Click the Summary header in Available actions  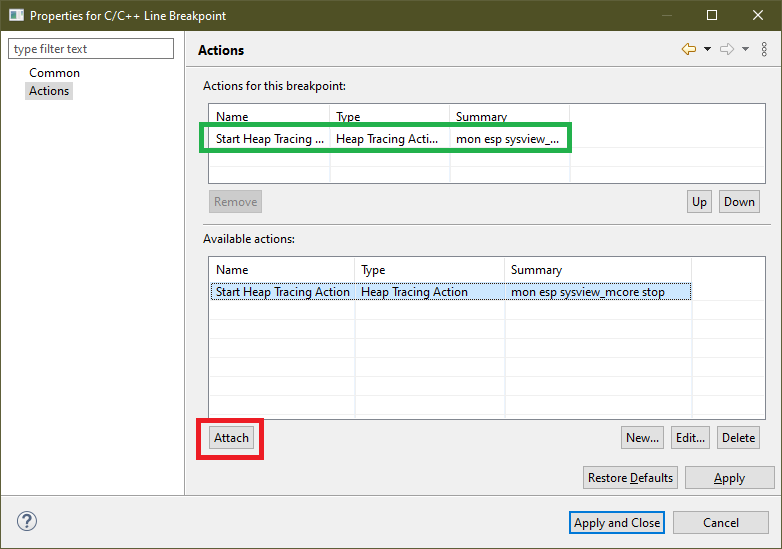click(536, 270)
